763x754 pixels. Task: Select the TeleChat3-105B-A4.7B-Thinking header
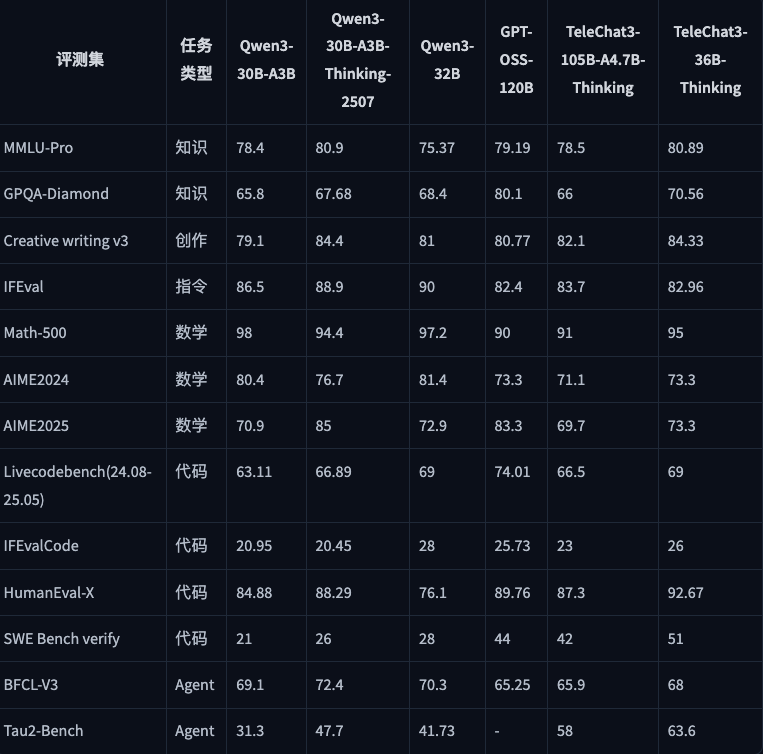tap(603, 59)
